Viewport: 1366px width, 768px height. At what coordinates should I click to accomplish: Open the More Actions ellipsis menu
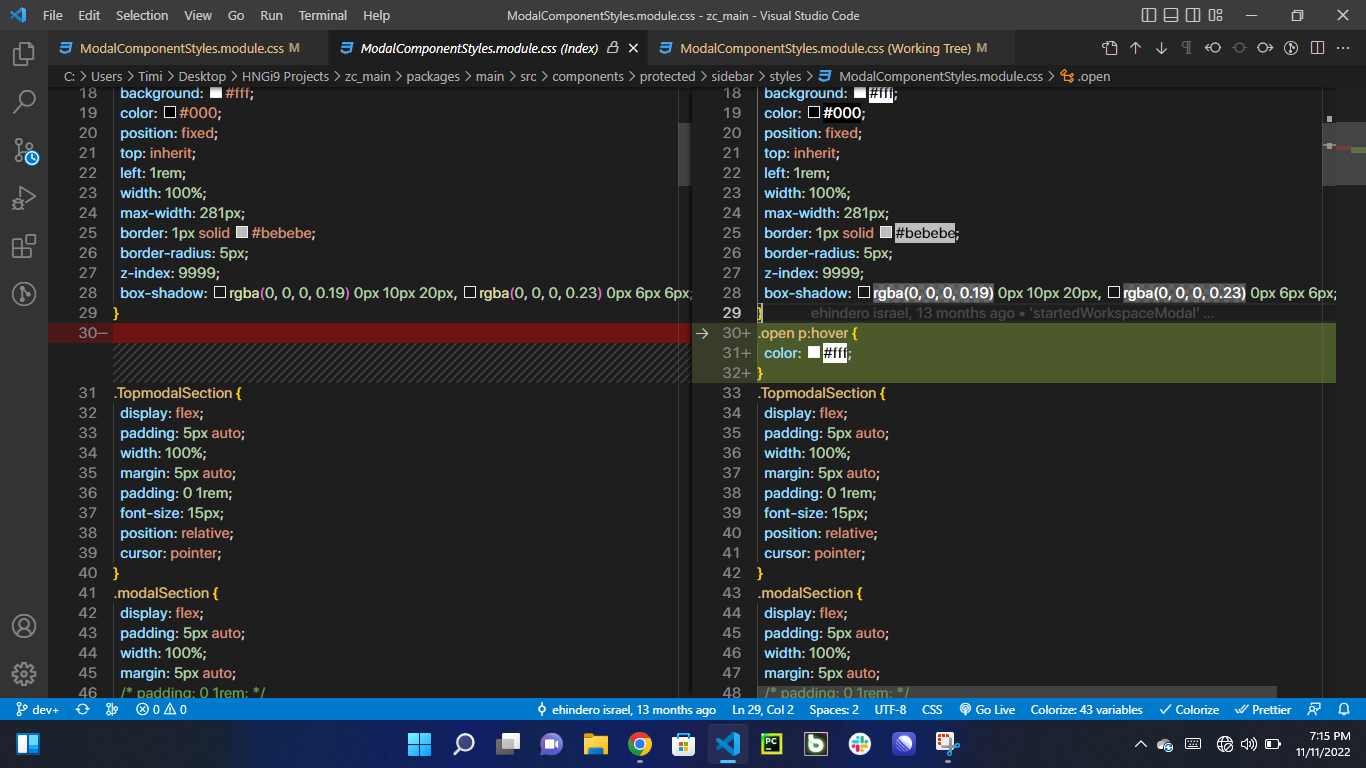click(1343, 47)
